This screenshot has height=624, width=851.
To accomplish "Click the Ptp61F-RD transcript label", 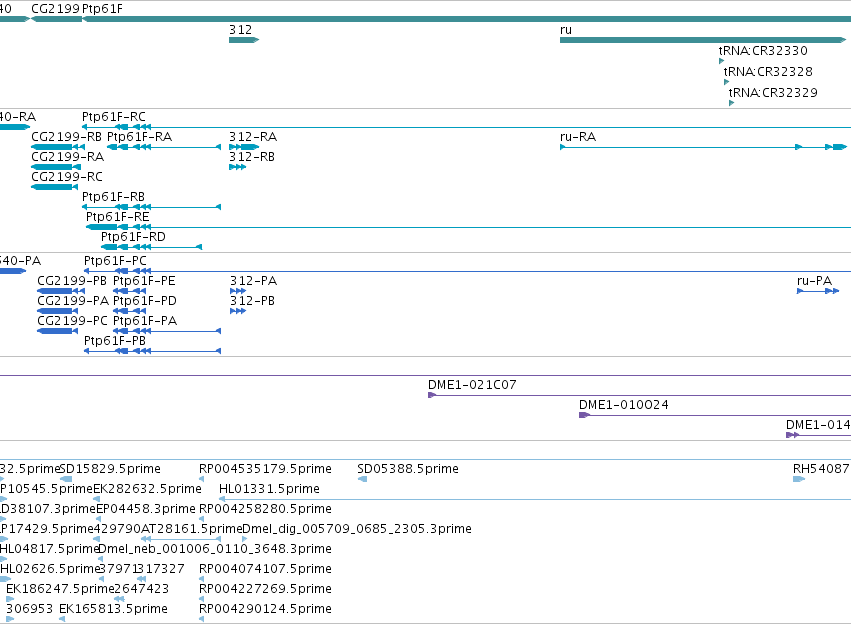I will click(x=134, y=237).
